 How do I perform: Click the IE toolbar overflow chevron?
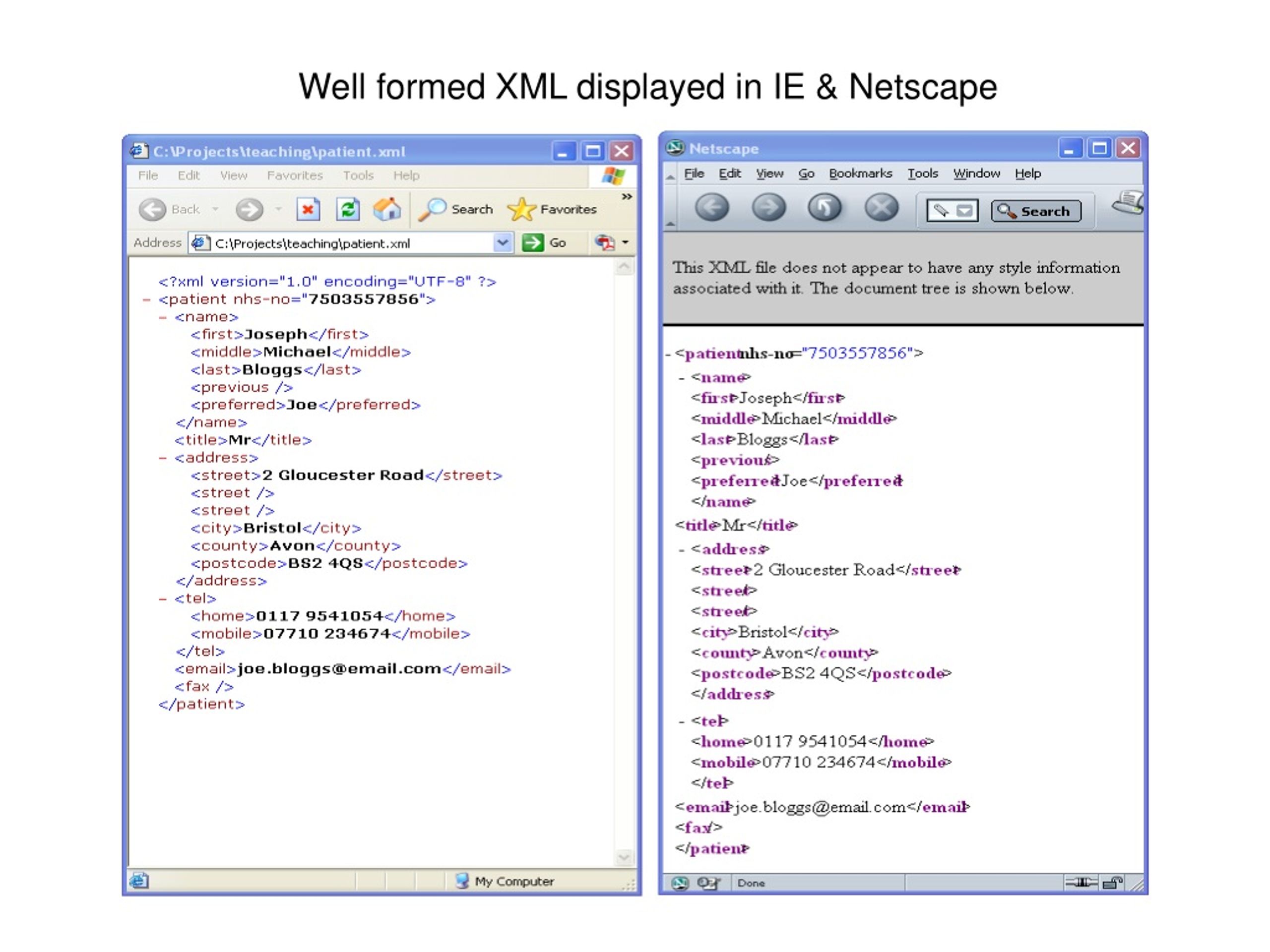[627, 197]
